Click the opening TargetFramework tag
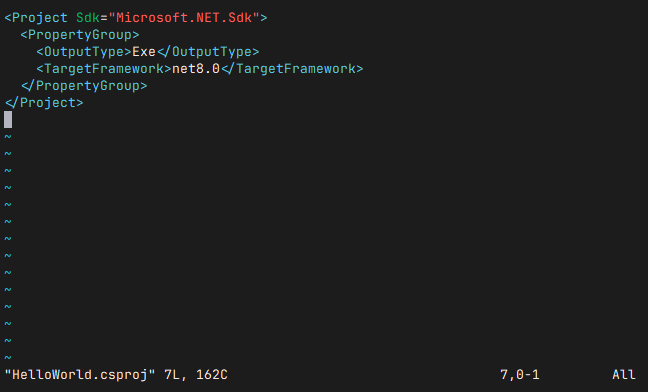Screen dimensions: 648x392 [104, 69]
